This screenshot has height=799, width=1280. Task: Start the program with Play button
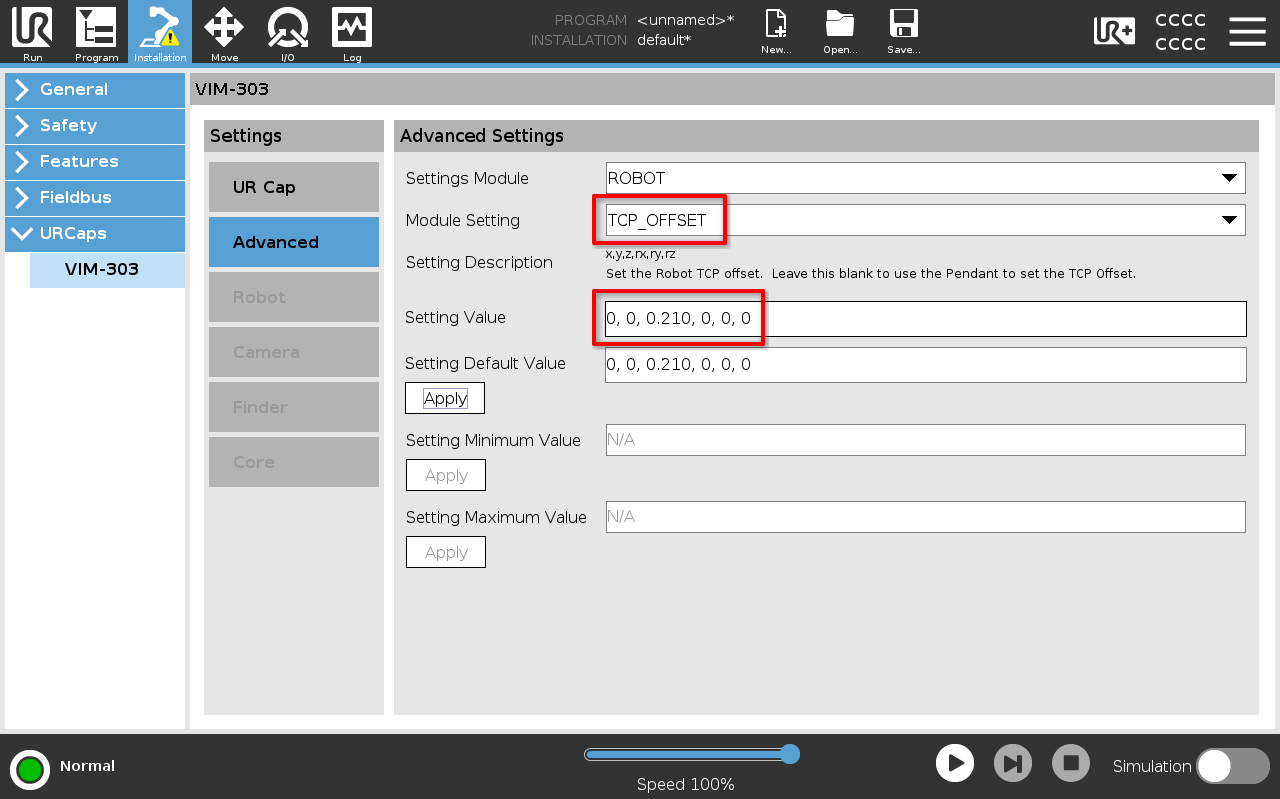click(955, 764)
